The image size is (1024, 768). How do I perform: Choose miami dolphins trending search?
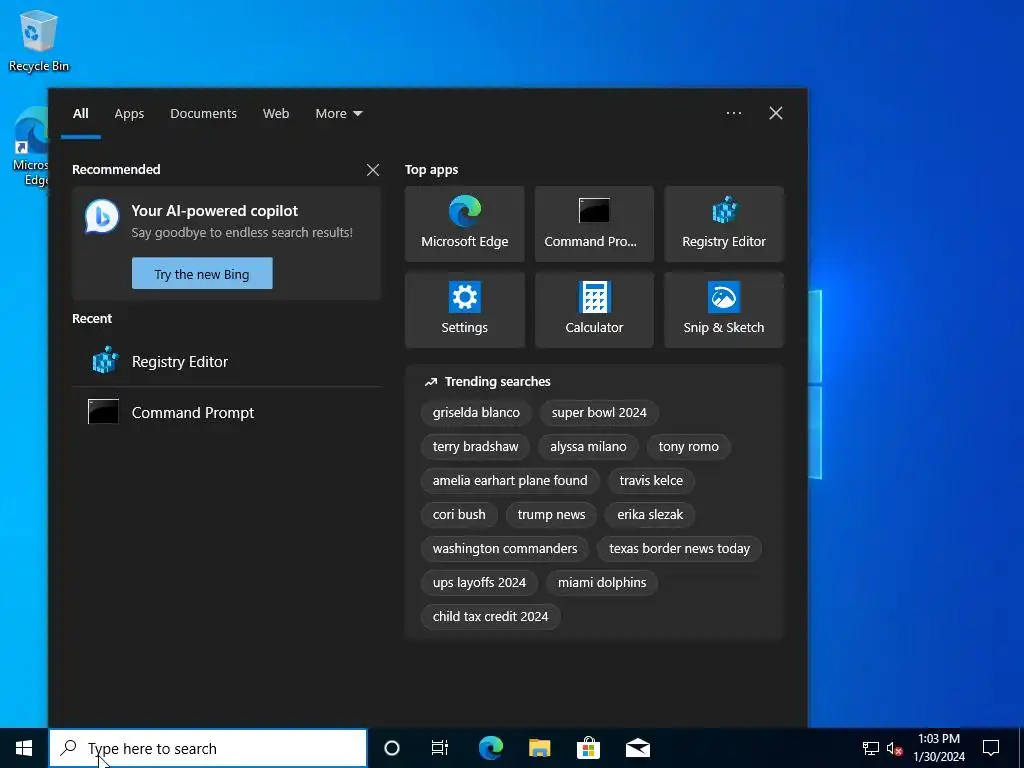602,583
